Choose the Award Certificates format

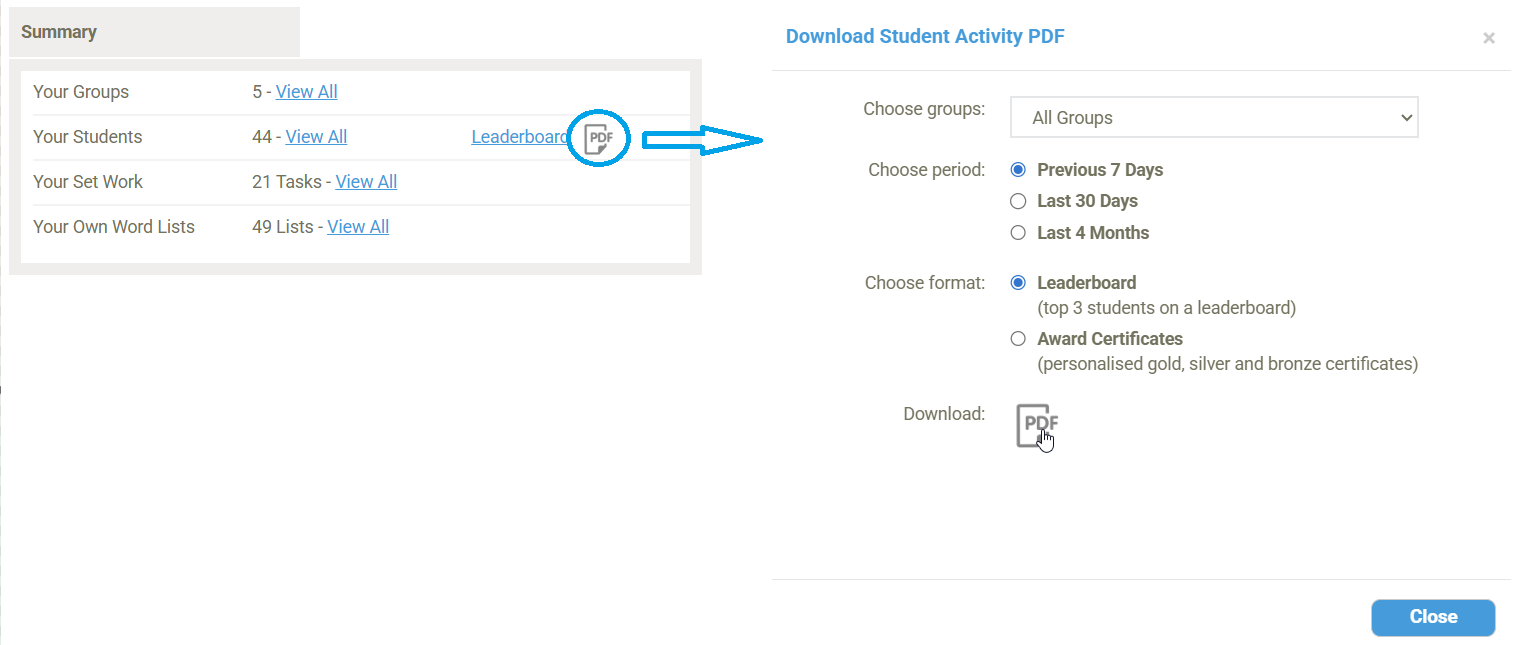pos(1018,339)
